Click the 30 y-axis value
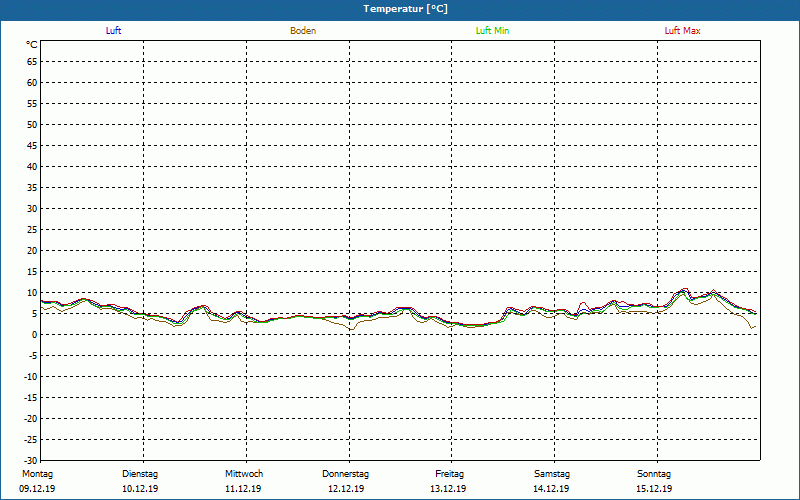This screenshot has height=500, width=800. tap(32, 208)
